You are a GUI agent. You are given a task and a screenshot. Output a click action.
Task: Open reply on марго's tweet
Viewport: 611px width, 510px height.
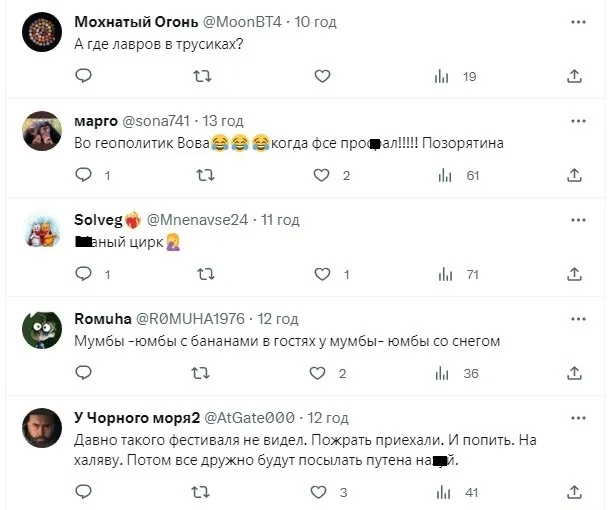tap(84, 175)
